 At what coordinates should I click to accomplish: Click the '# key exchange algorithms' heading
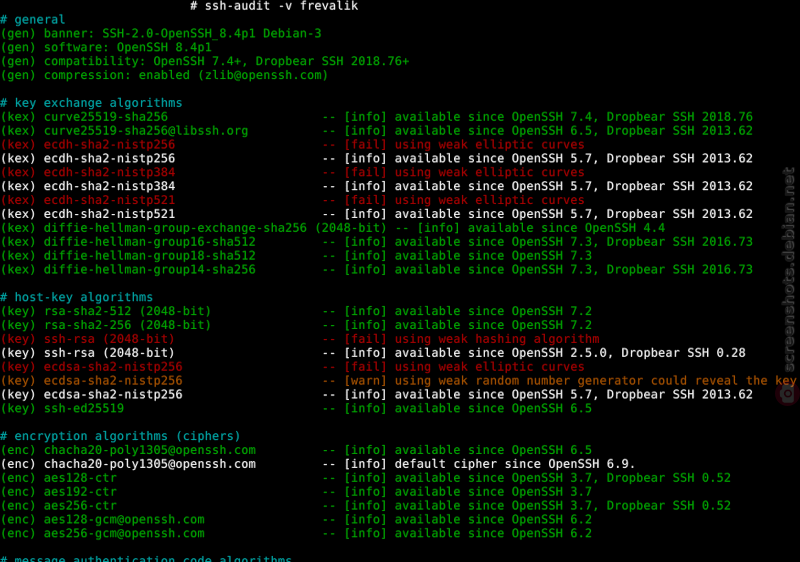coord(91,103)
